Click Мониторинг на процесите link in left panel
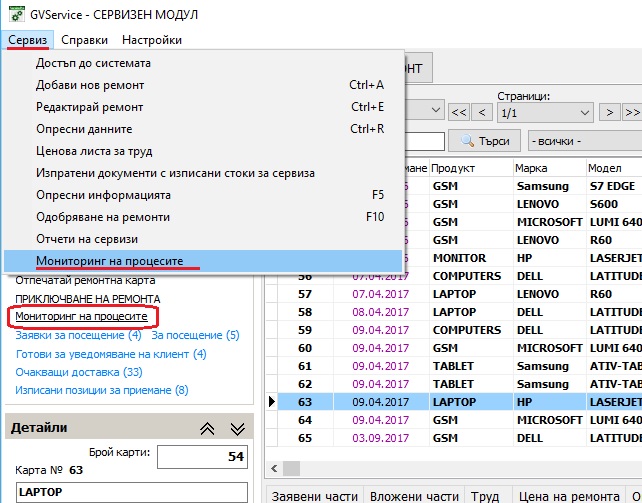This screenshot has height=503, width=642. pyautogui.click(x=81, y=316)
